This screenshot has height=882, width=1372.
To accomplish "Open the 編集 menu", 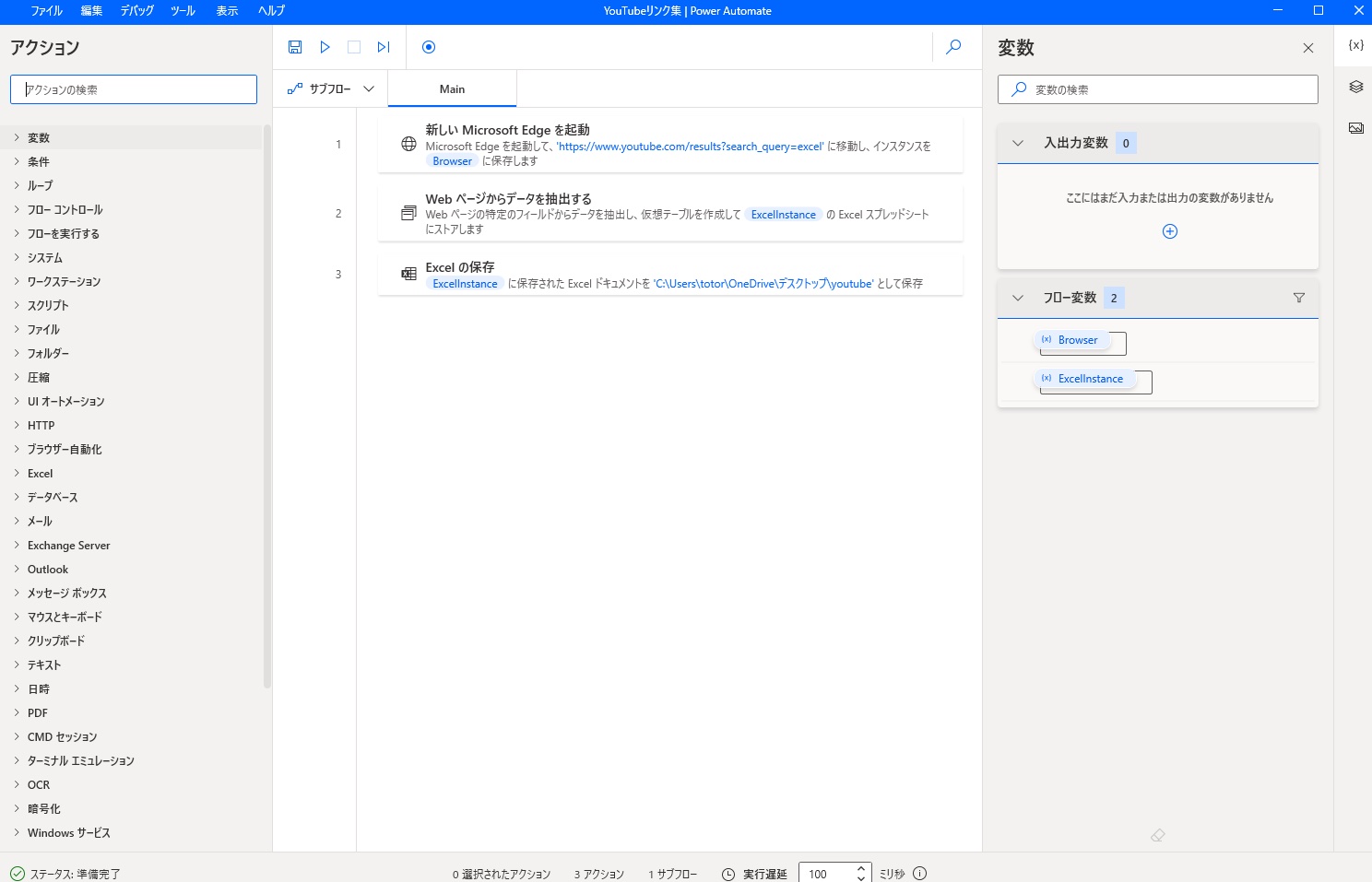I will [x=91, y=11].
